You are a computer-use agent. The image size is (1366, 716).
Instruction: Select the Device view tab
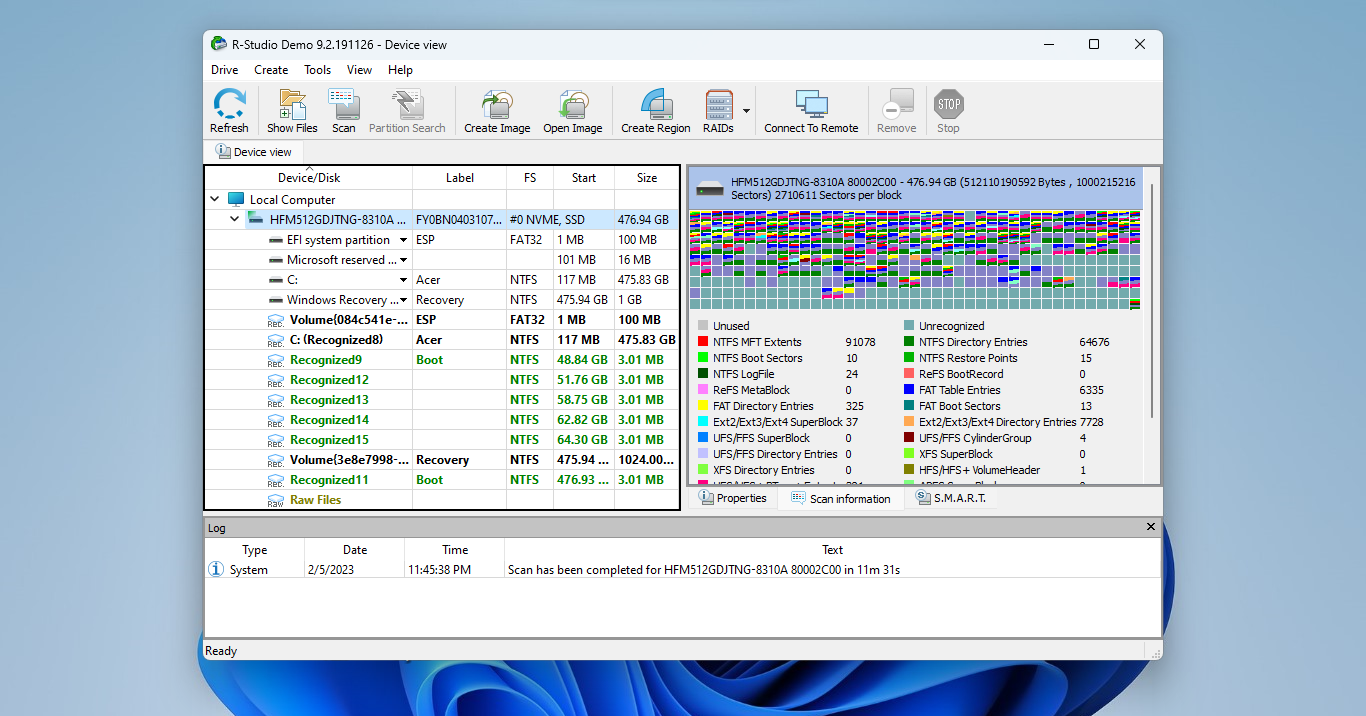pyautogui.click(x=254, y=152)
